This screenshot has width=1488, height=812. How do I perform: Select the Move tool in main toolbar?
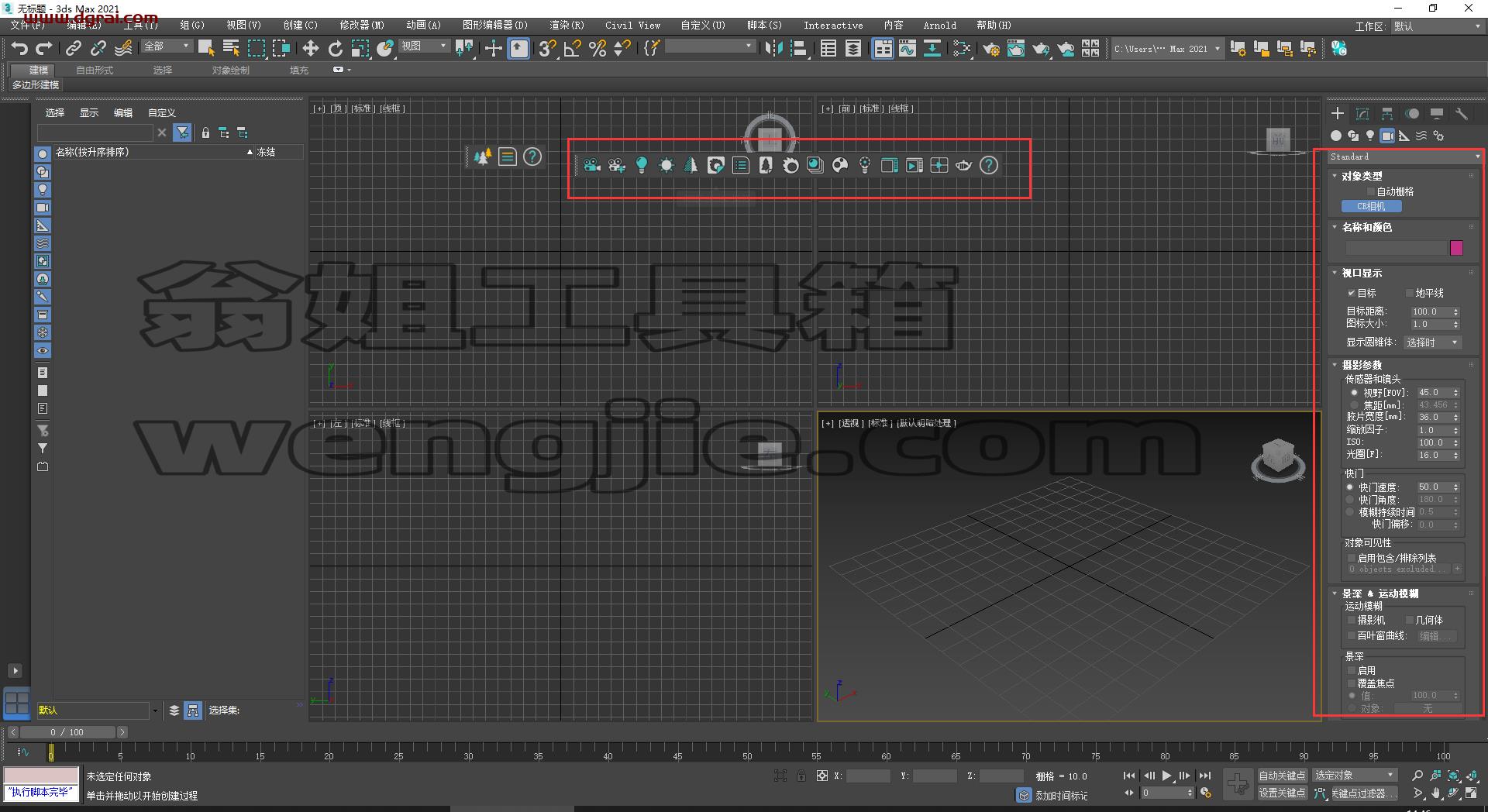click(x=311, y=49)
